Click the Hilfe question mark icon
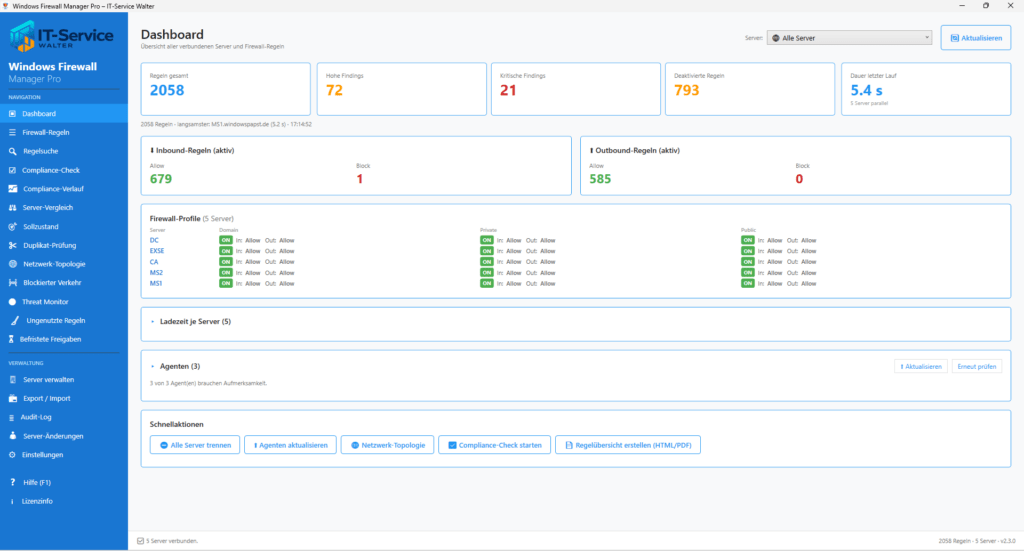Image resolution: width=1024 pixels, height=551 pixels. coord(12,482)
